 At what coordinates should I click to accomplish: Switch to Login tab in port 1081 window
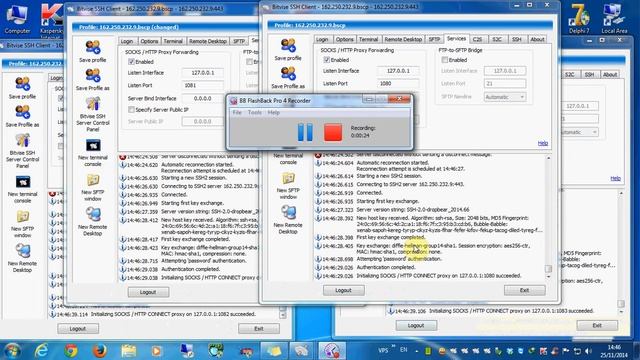pos(127,41)
